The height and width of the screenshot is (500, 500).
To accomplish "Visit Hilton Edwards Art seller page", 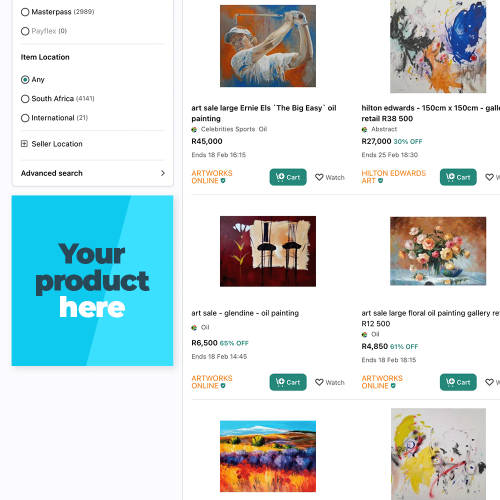I will click(394, 177).
